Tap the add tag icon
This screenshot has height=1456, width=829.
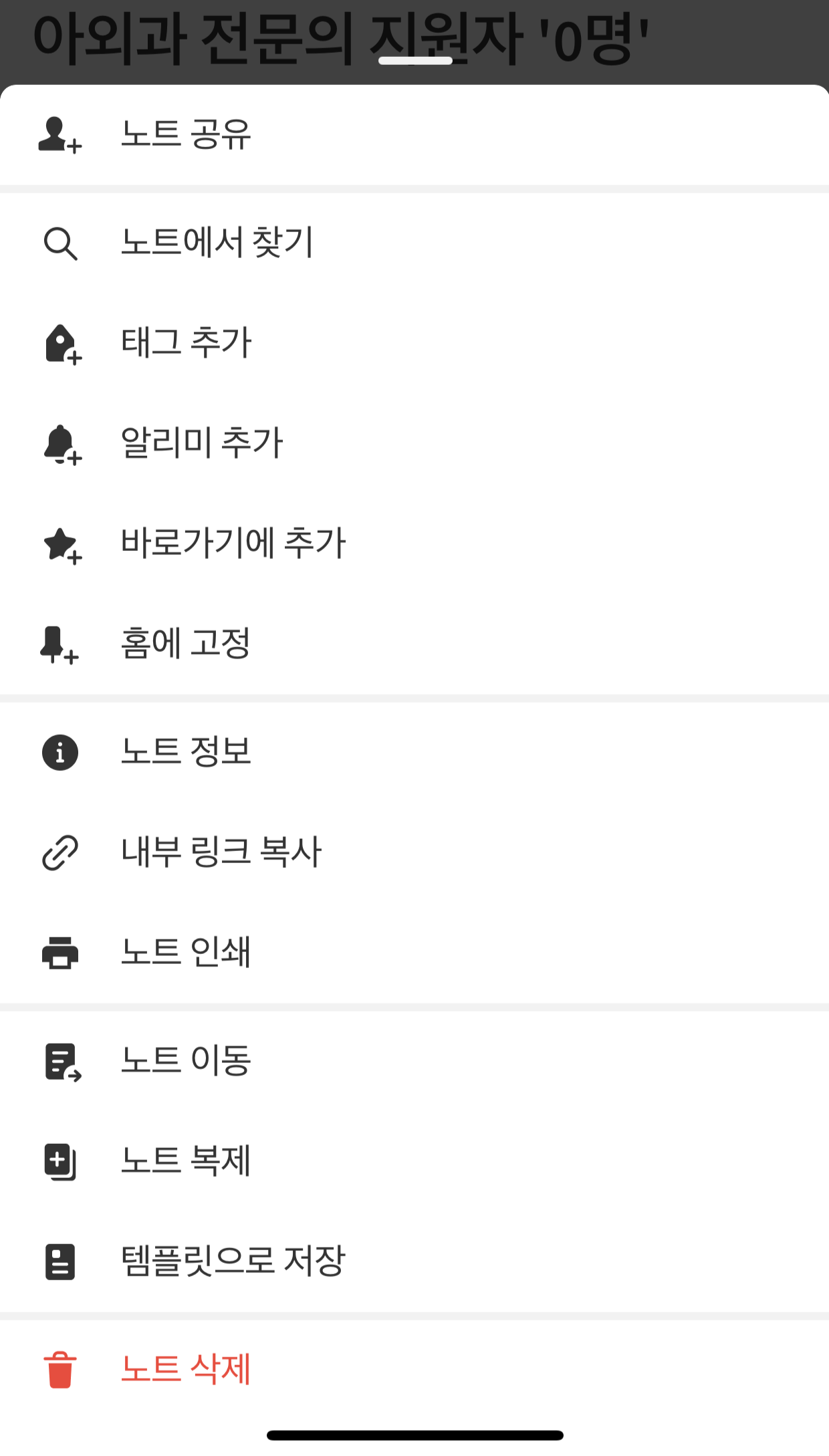62,344
